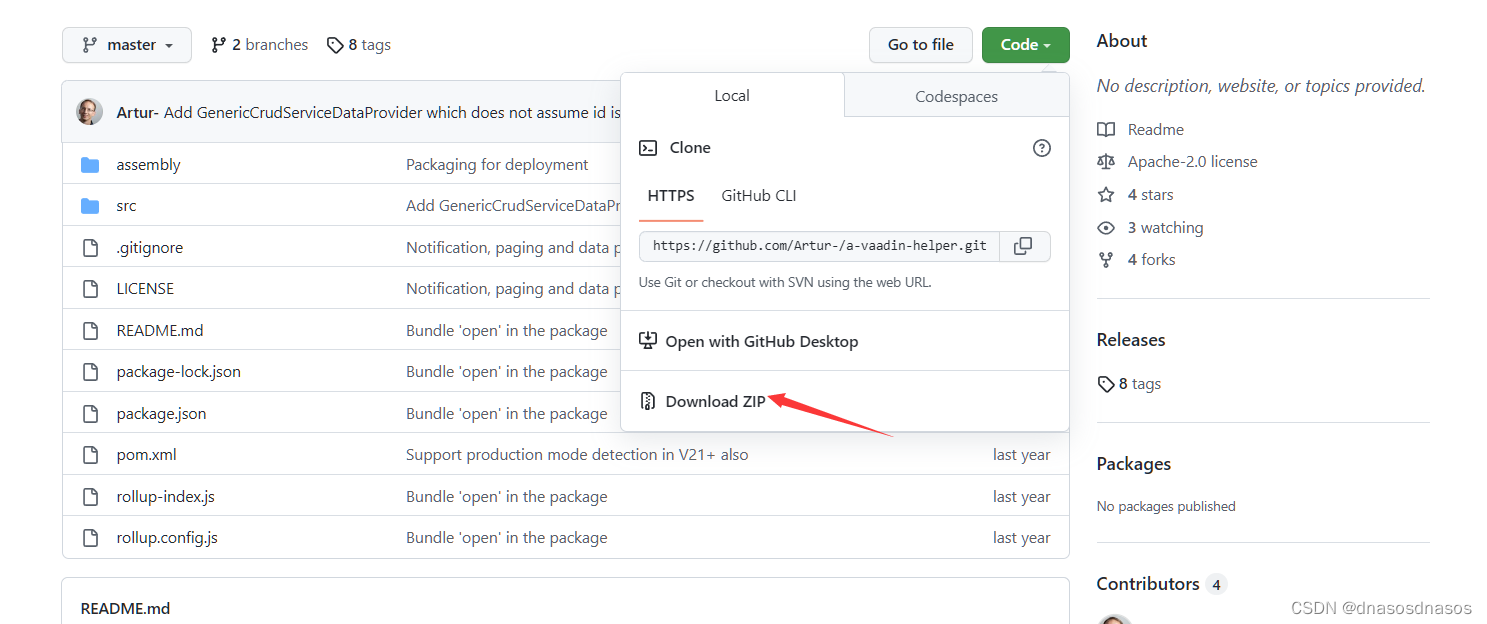Viewport: 1487px width, 624px height.
Task: Click the eye icon beside watching
Action: 1106,228
